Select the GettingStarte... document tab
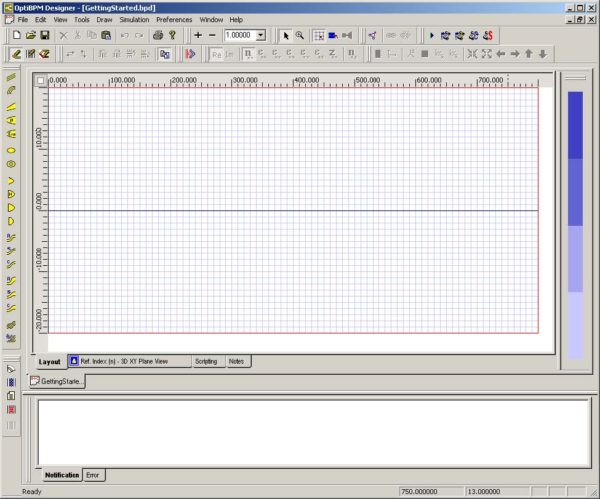600x499 pixels. coord(57,381)
